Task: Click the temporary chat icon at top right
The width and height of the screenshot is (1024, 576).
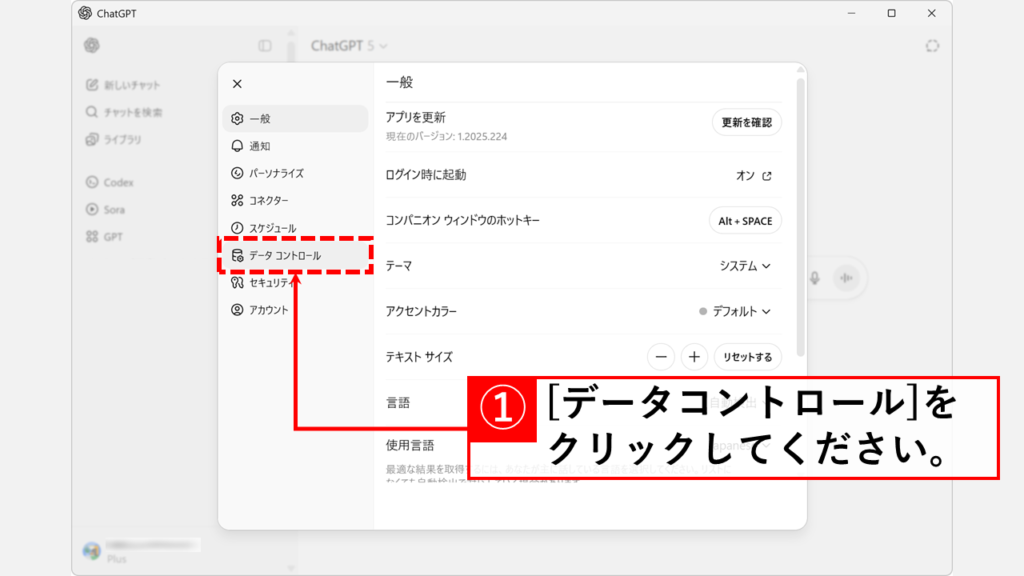Action: click(x=932, y=46)
